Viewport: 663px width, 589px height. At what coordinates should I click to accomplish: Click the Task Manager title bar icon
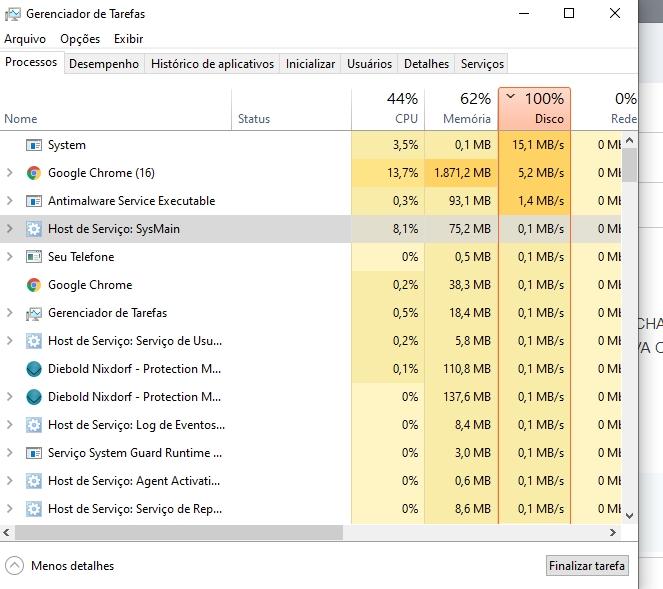tap(13, 14)
